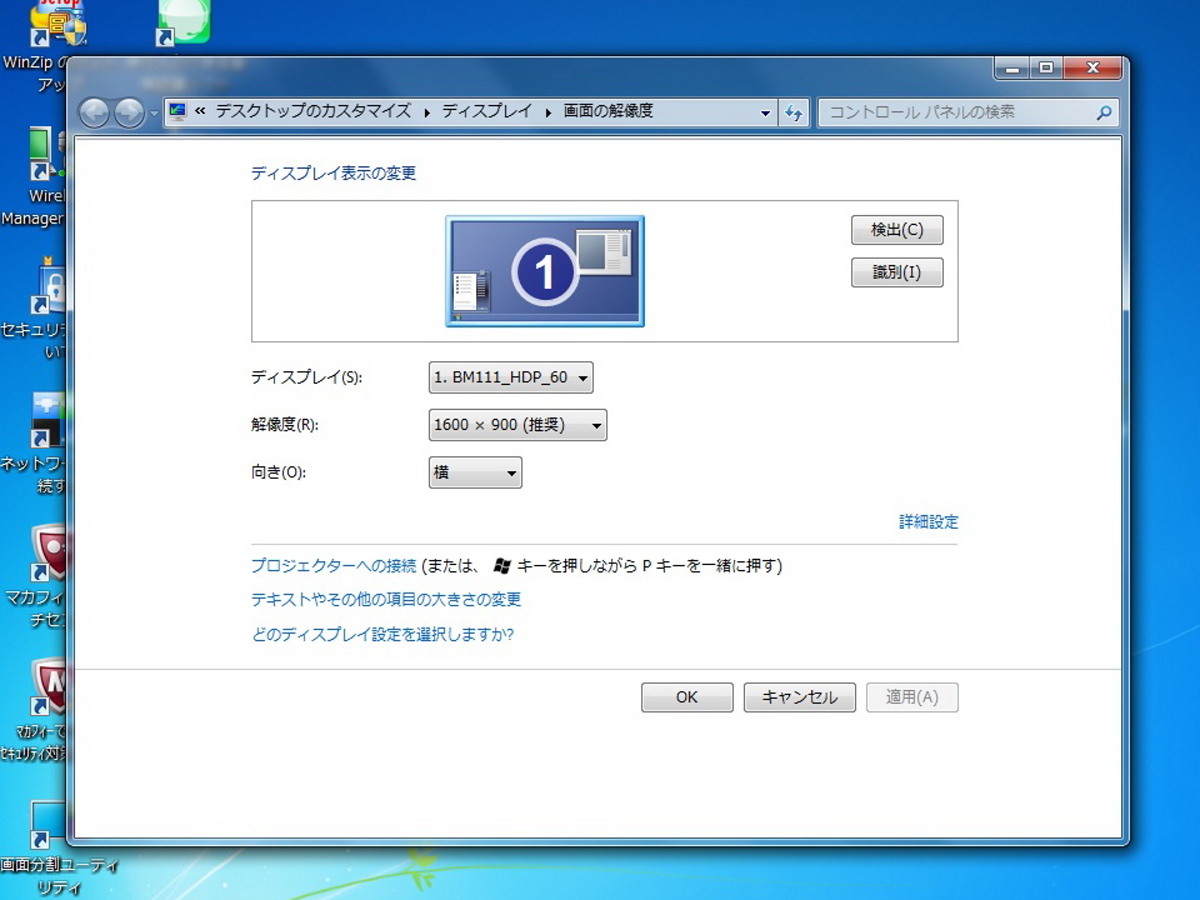Open address bar history dropdown arrow
The width and height of the screenshot is (1200, 900).
click(766, 113)
